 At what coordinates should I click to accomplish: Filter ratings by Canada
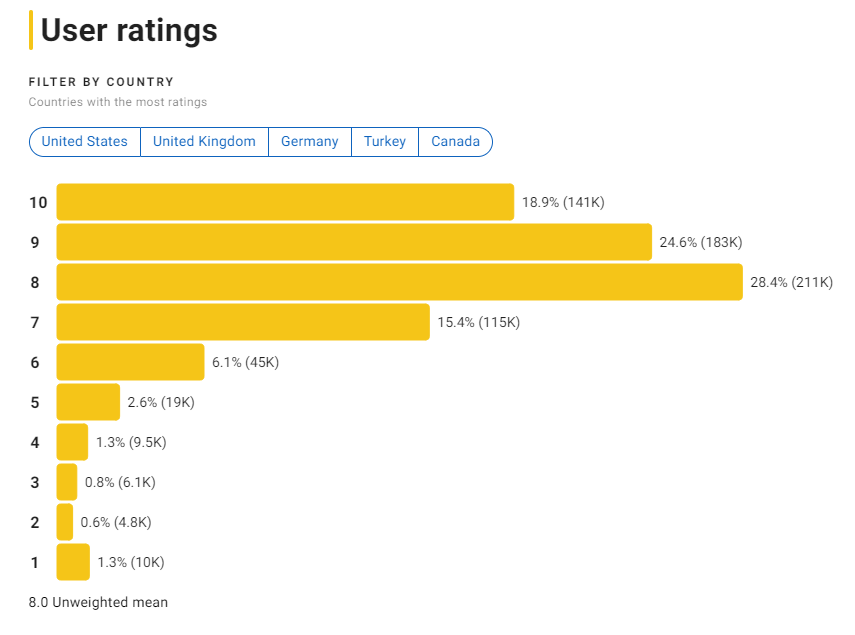point(455,141)
